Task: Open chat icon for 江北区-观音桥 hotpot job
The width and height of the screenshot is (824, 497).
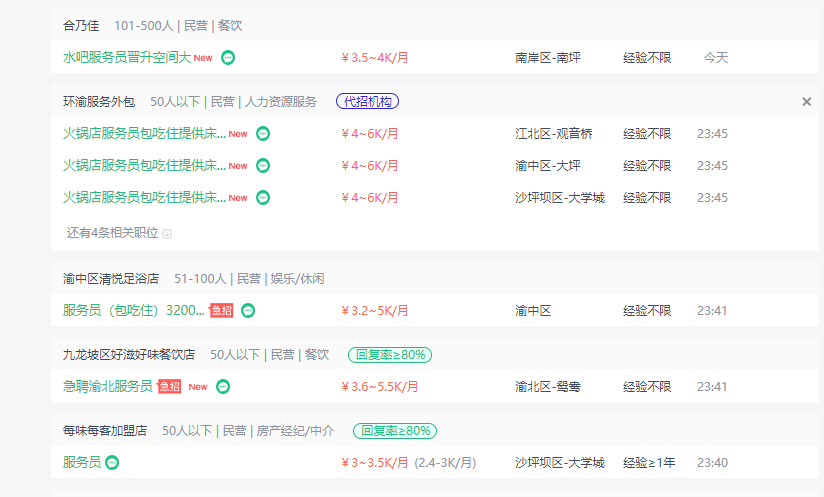Action: pyautogui.click(x=263, y=133)
